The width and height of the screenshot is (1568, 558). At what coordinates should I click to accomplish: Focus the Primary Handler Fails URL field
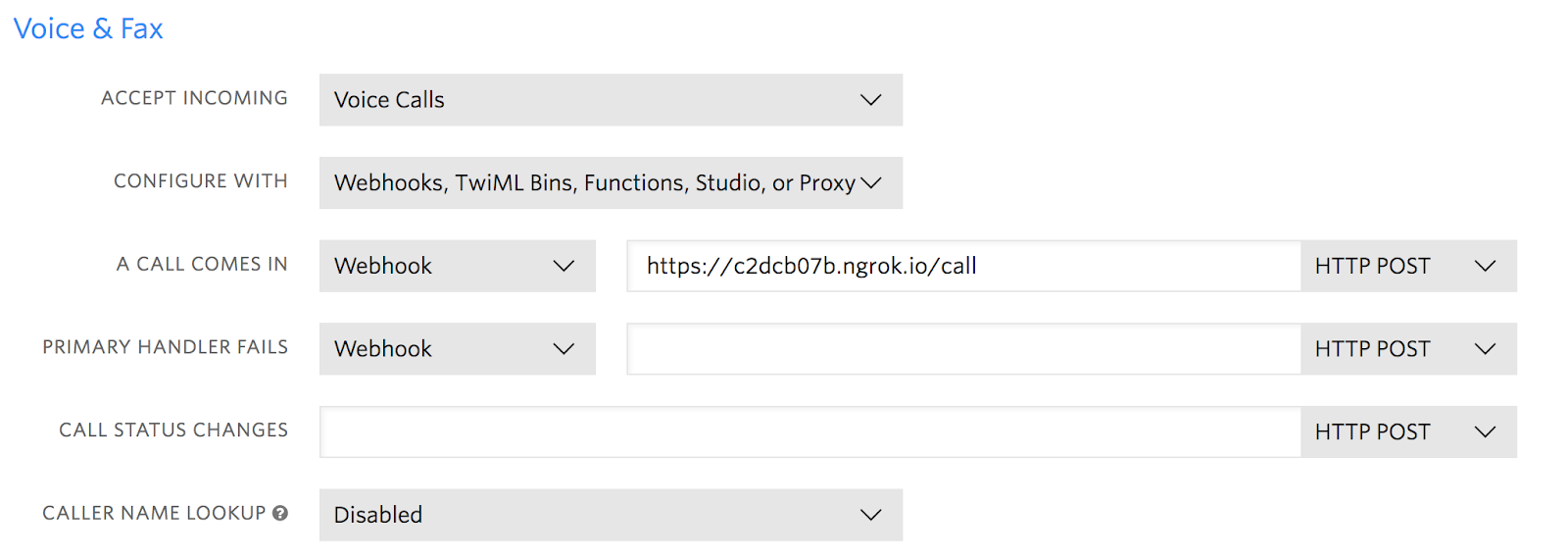click(x=964, y=349)
